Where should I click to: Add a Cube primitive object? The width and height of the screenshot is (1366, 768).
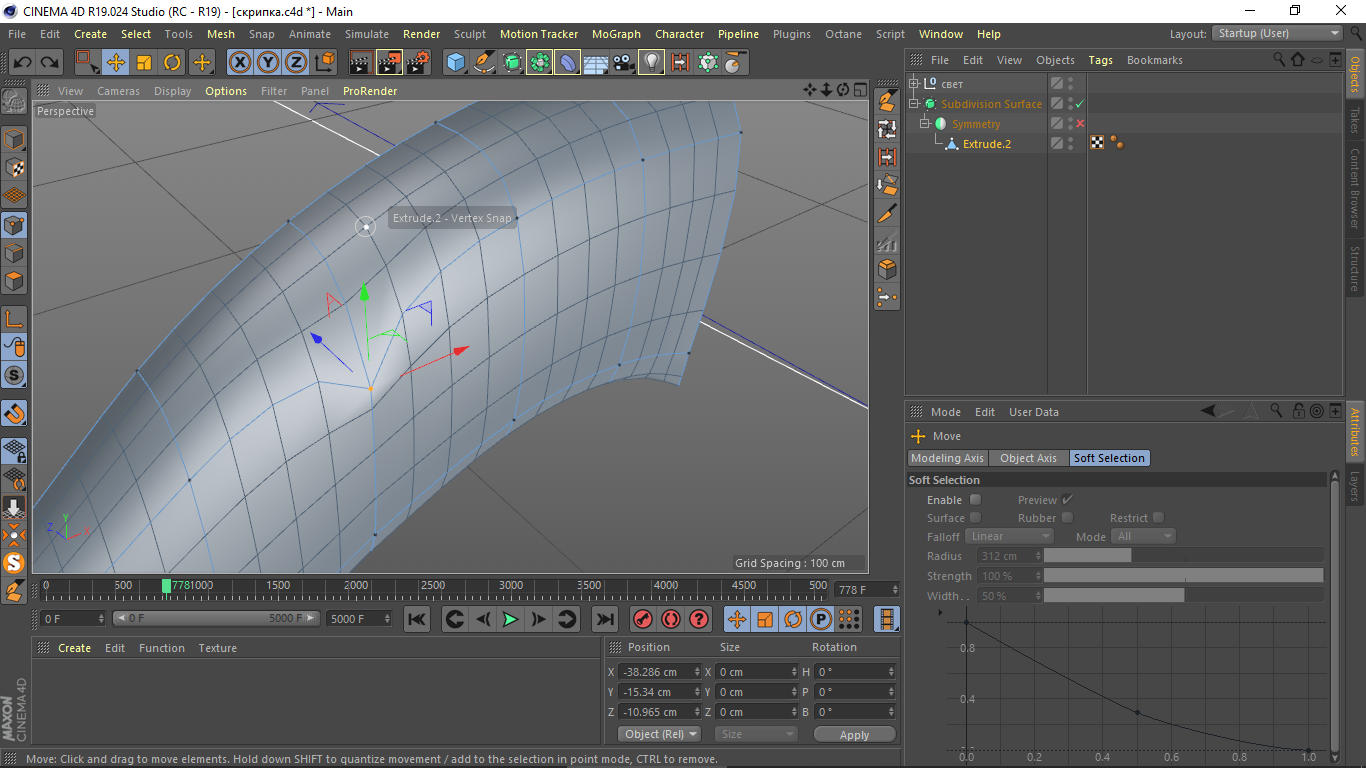(x=456, y=62)
